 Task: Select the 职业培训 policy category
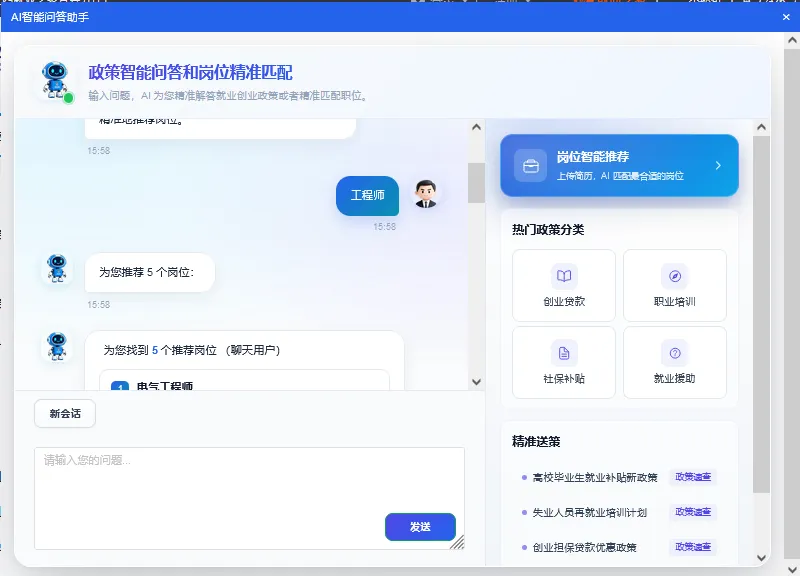pyautogui.click(x=674, y=285)
